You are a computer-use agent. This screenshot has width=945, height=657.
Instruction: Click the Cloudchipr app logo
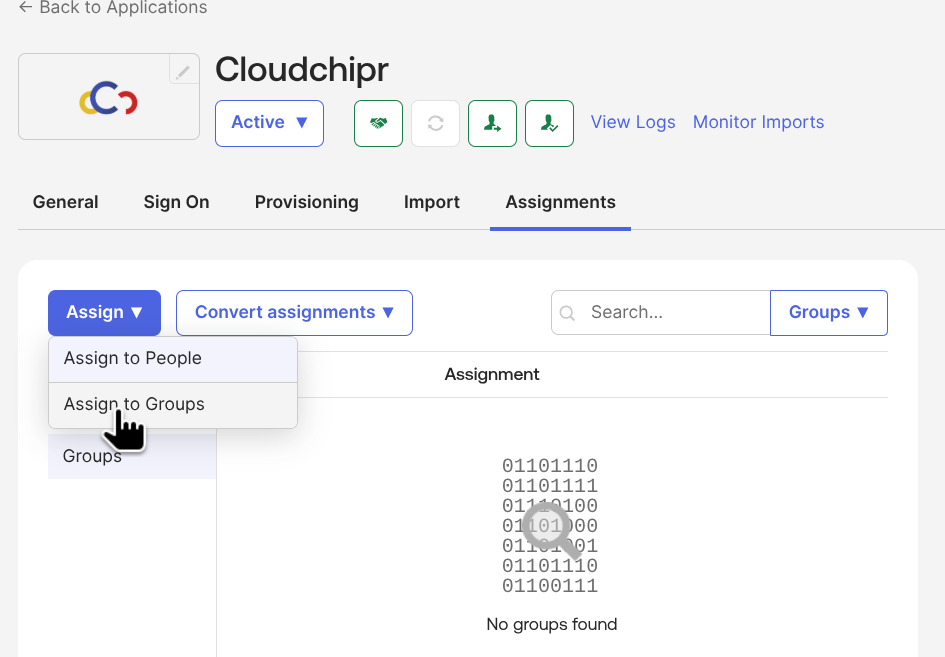[108, 98]
